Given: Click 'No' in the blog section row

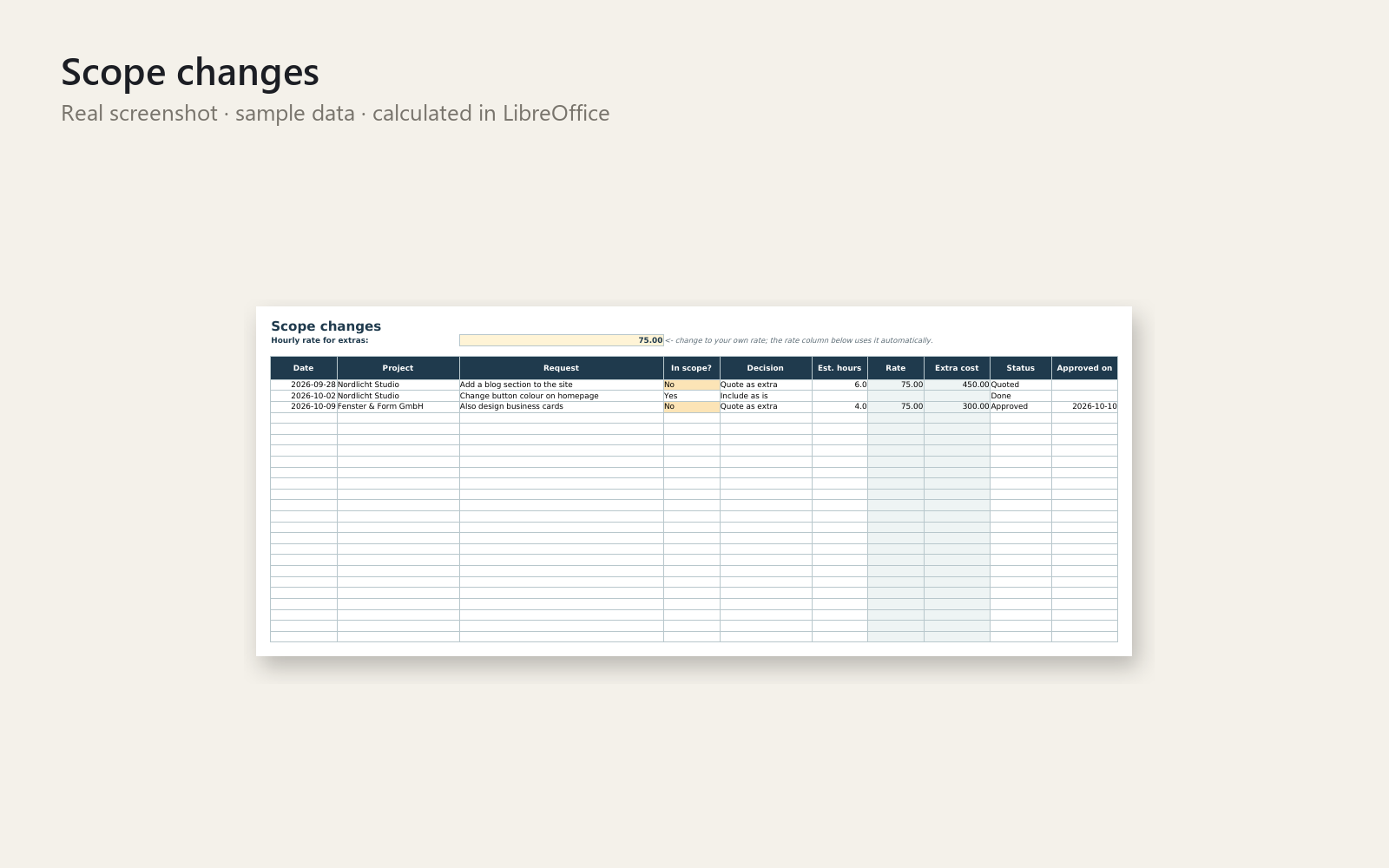Looking at the screenshot, I should point(691,385).
